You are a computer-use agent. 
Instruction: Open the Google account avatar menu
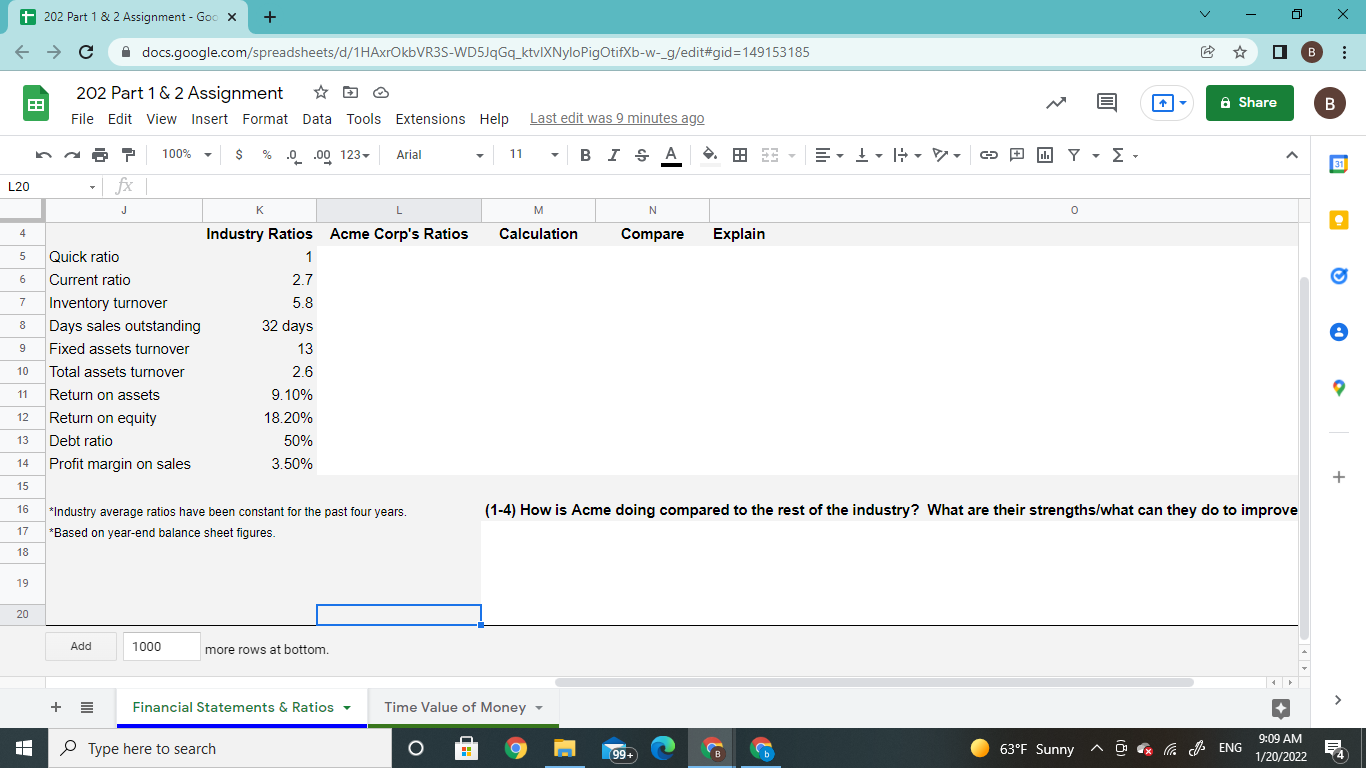click(1330, 102)
